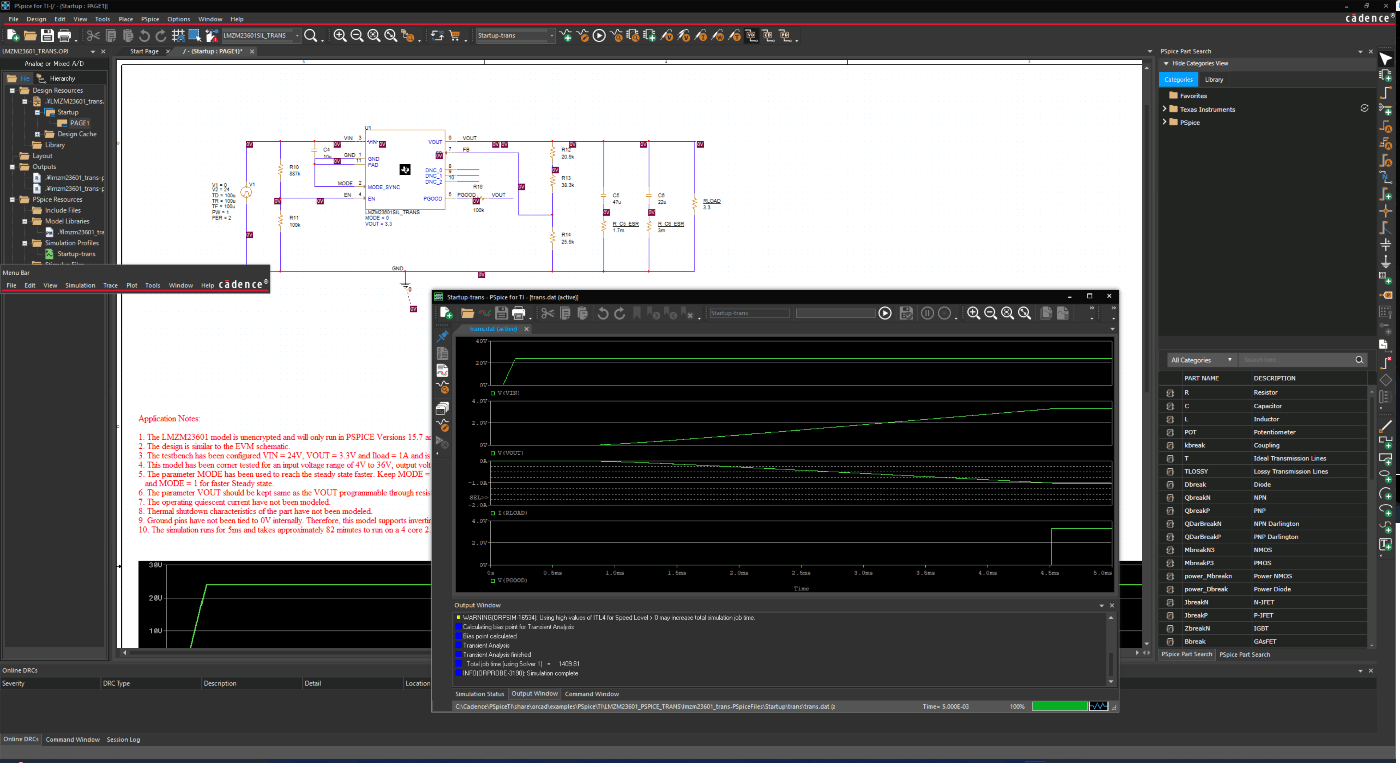Collapse the Design Resources tree node

point(13,90)
